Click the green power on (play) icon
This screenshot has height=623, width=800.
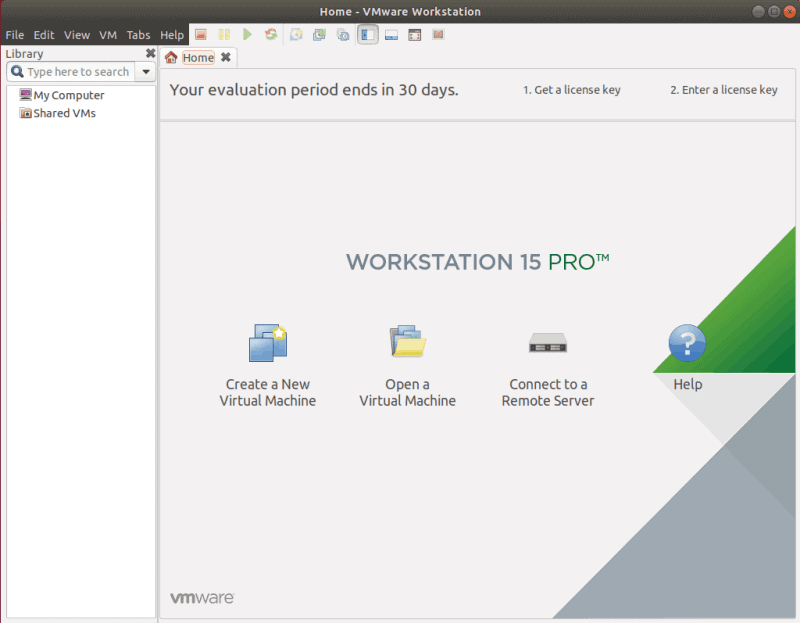point(247,35)
